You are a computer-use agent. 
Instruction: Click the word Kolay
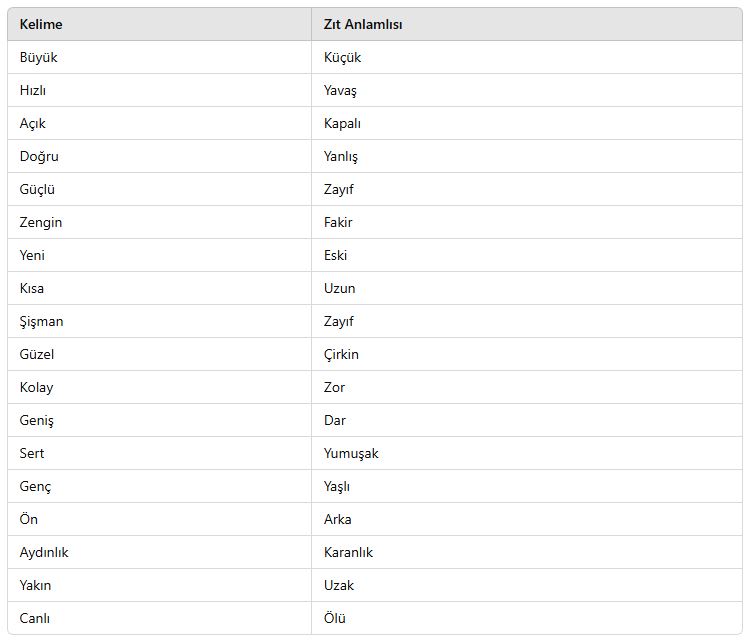pos(36,388)
